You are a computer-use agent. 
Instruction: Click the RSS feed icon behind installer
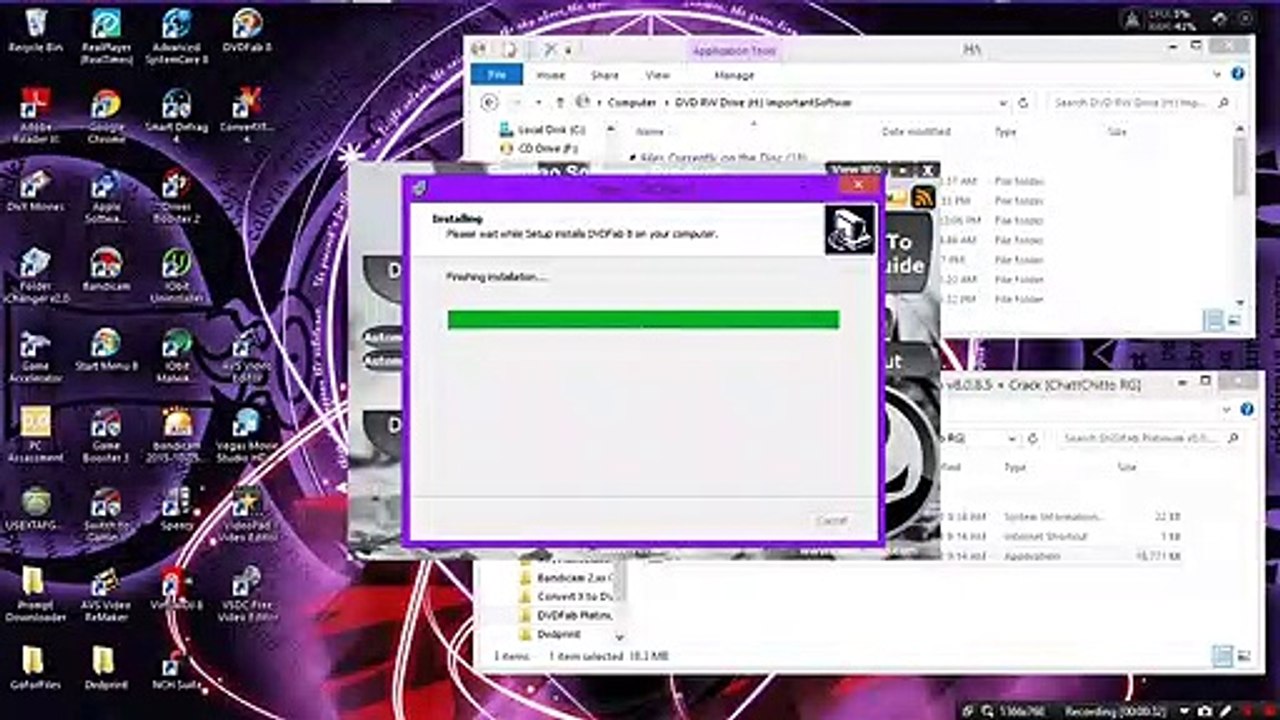click(923, 197)
